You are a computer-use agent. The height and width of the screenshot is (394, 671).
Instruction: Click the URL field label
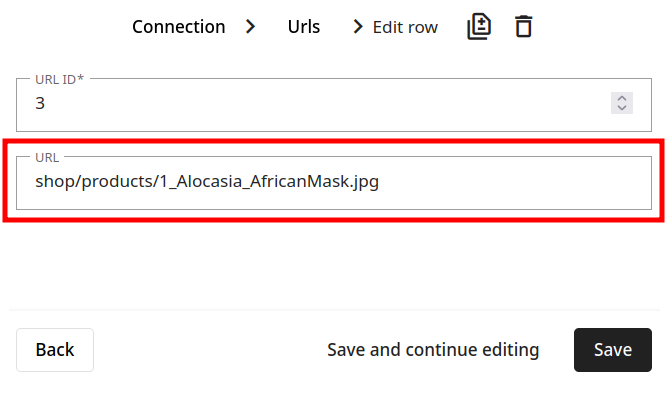tap(47, 158)
